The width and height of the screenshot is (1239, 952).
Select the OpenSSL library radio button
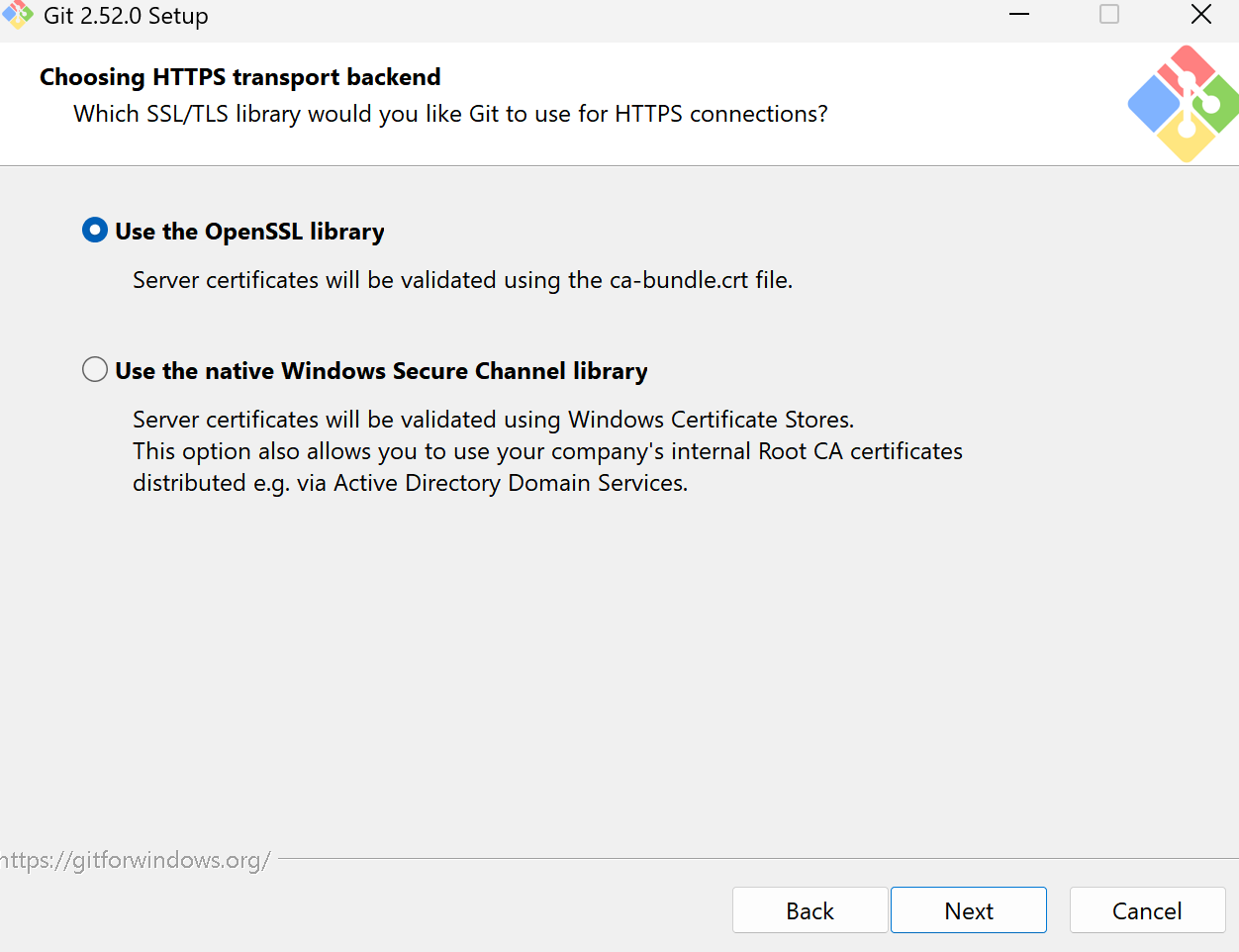tap(95, 231)
